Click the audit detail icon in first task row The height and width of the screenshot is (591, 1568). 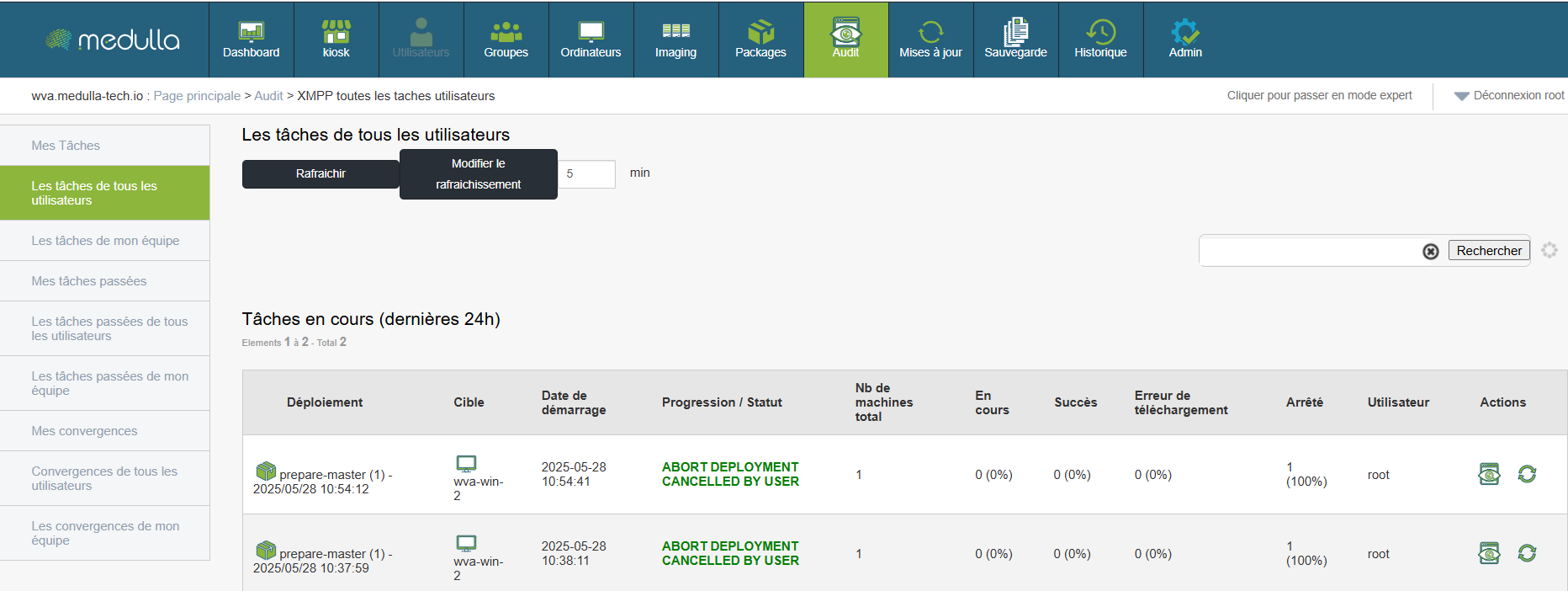point(1489,474)
